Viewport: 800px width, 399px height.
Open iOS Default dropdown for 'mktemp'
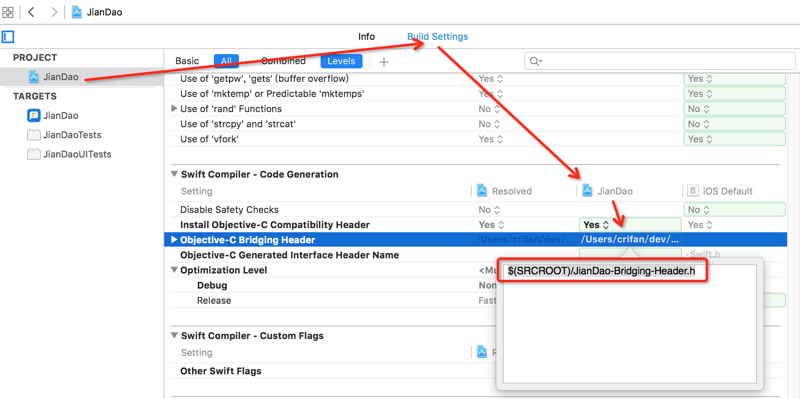click(734, 94)
